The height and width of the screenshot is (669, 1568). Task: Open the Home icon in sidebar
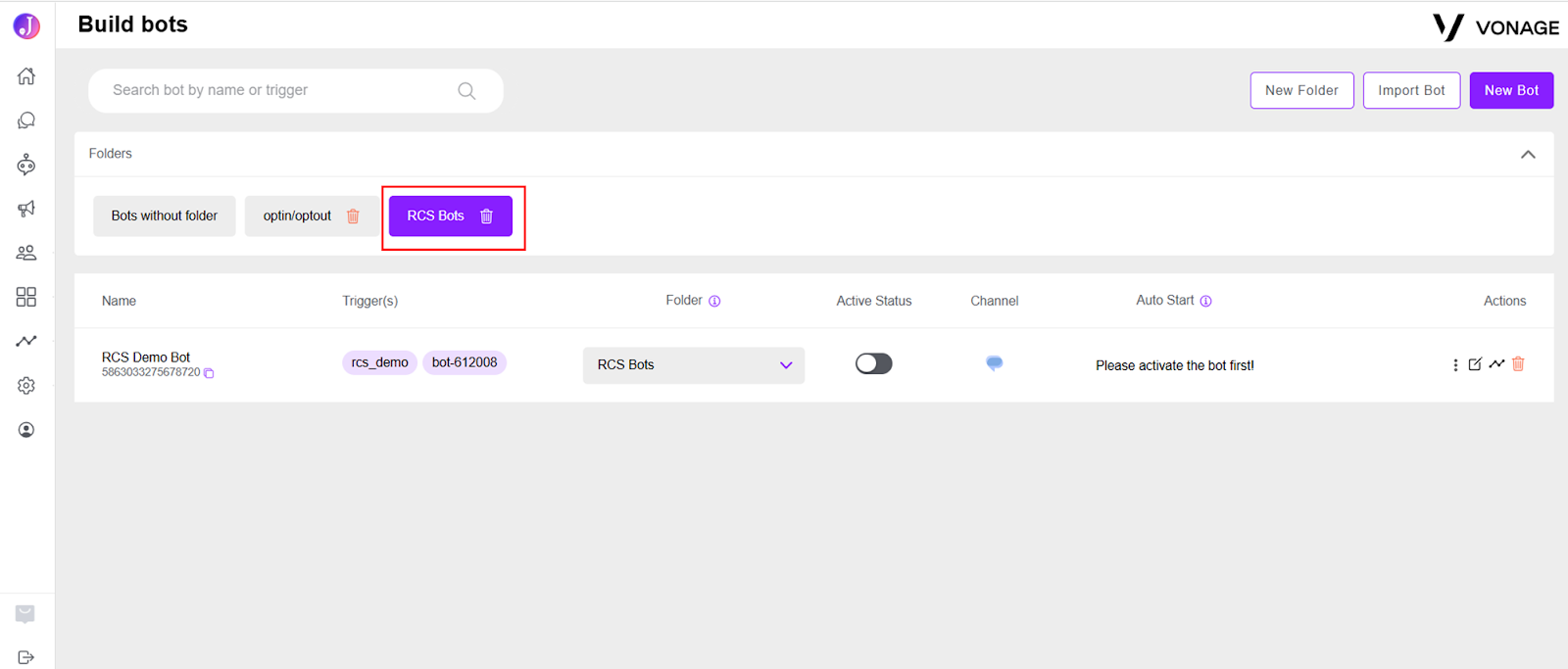(26, 76)
